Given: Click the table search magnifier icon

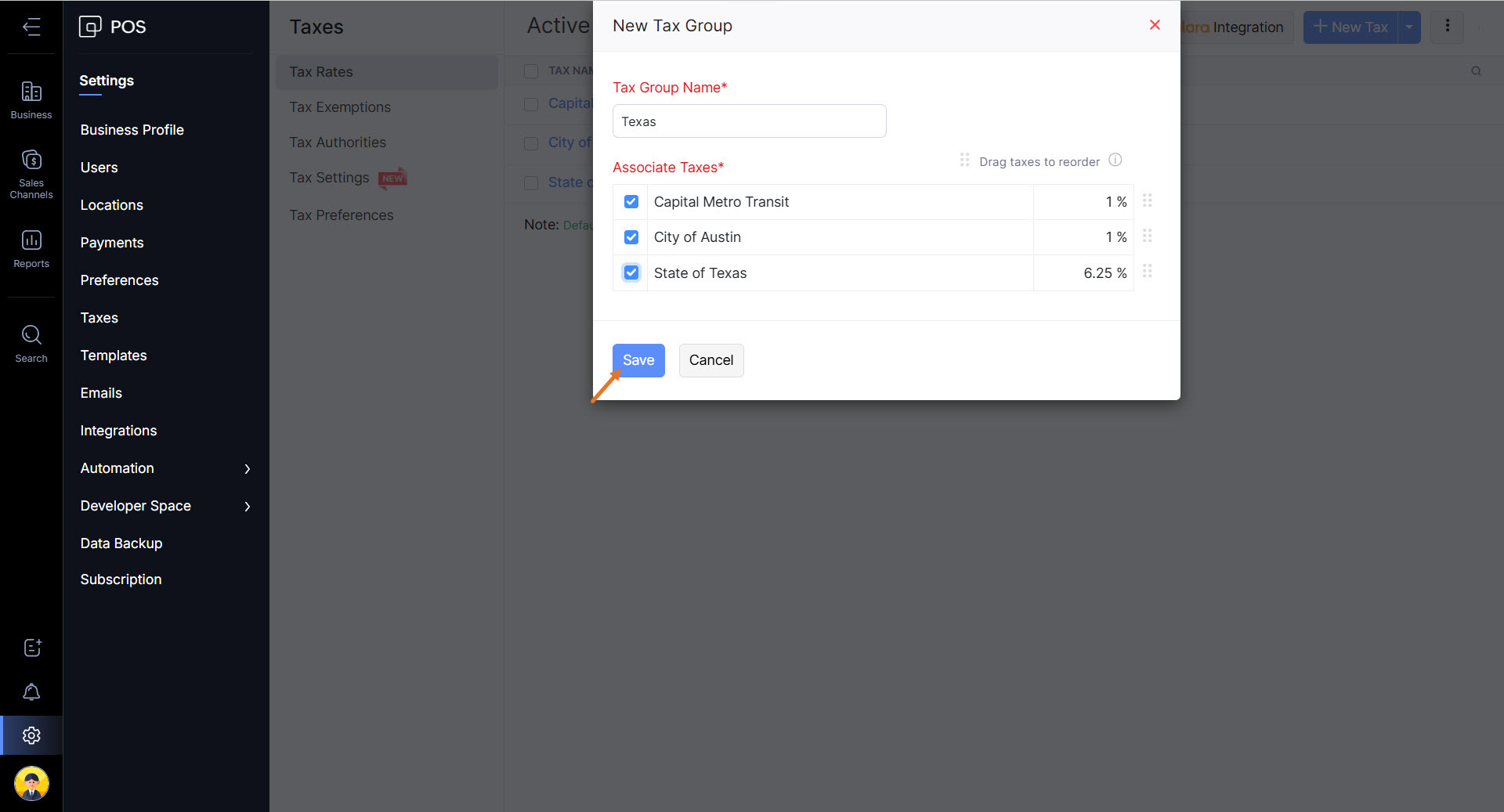Looking at the screenshot, I should pos(1476,71).
